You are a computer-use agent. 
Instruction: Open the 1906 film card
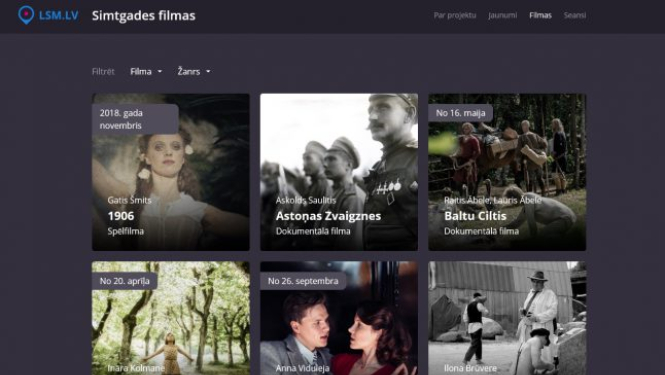click(170, 172)
